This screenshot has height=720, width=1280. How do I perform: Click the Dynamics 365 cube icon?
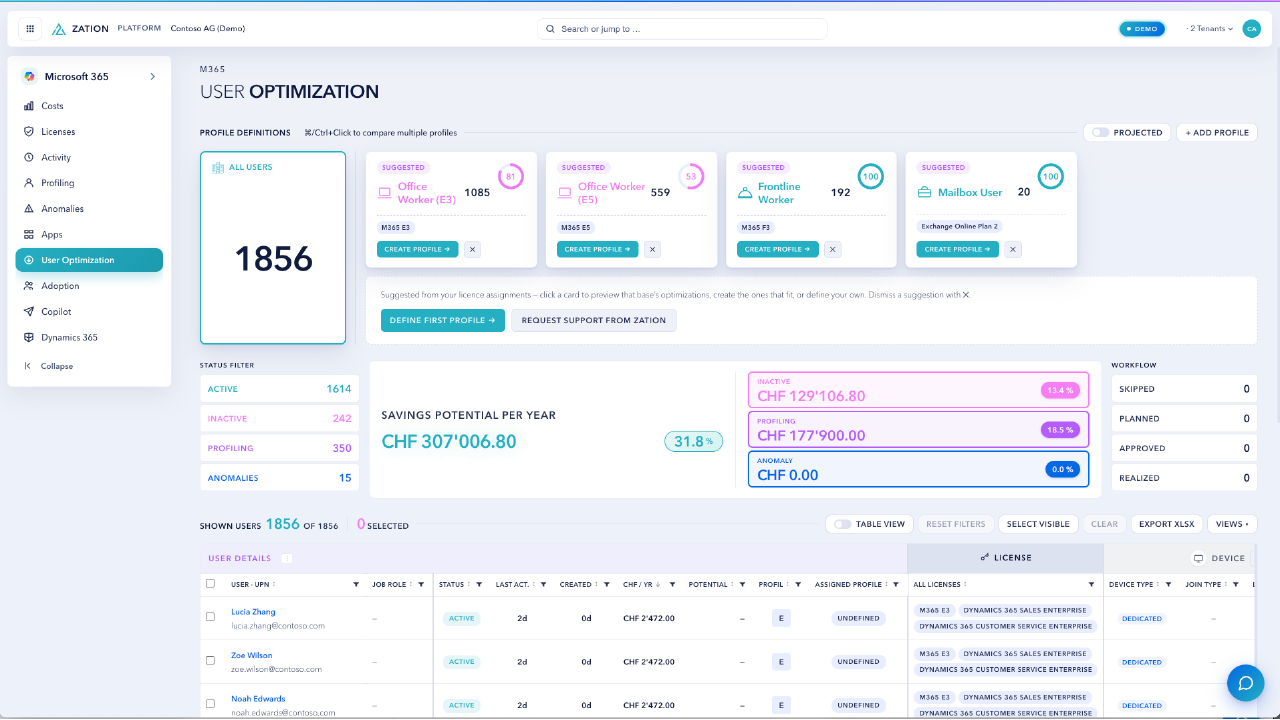[x=29, y=338]
